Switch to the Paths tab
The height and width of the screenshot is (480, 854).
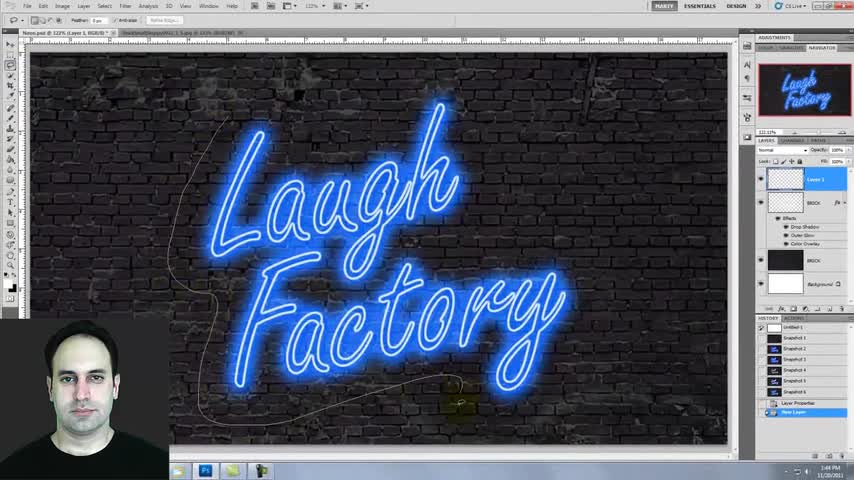click(818, 141)
